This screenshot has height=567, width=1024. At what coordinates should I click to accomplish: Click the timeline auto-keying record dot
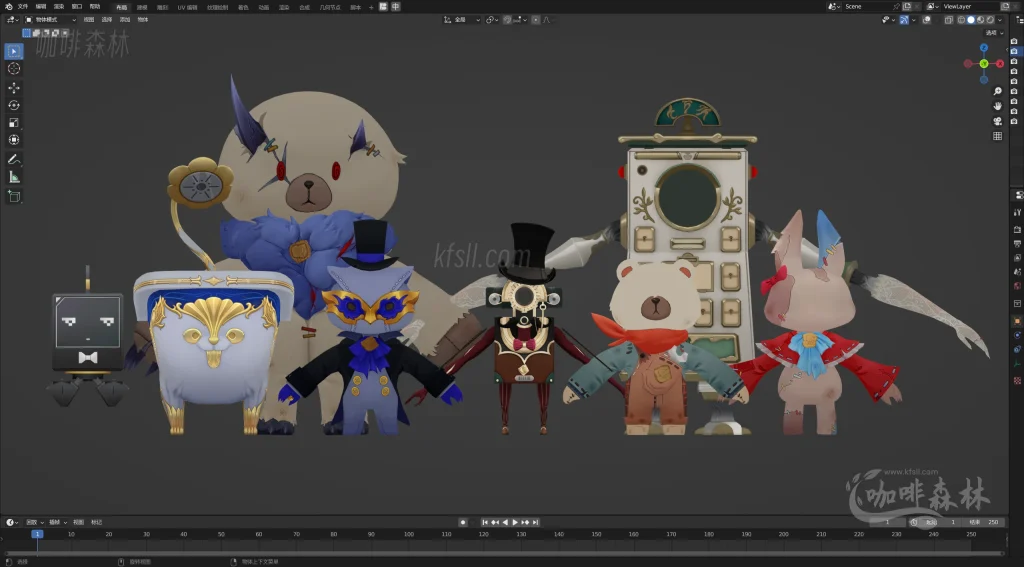pyautogui.click(x=462, y=522)
